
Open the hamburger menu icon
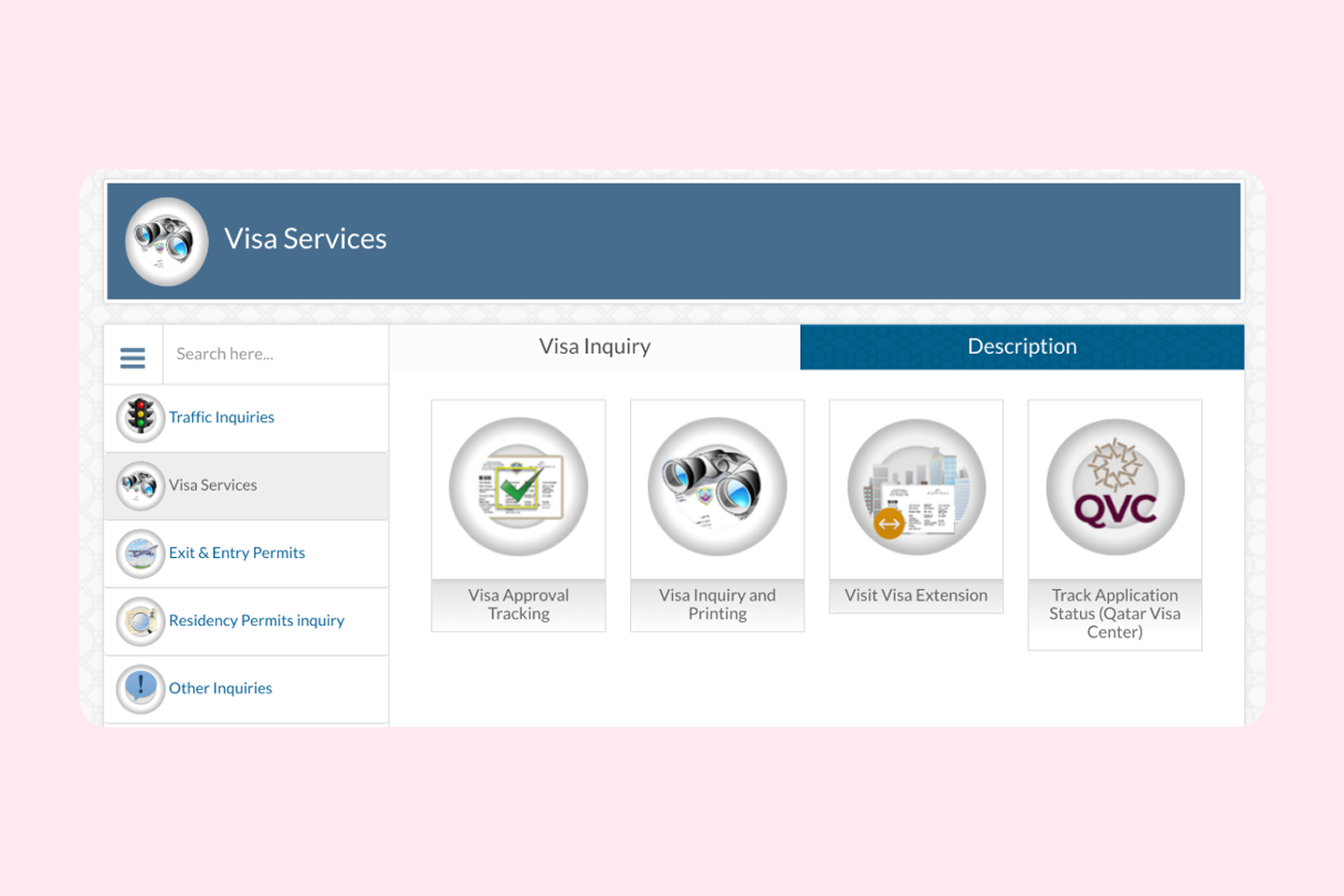click(133, 357)
